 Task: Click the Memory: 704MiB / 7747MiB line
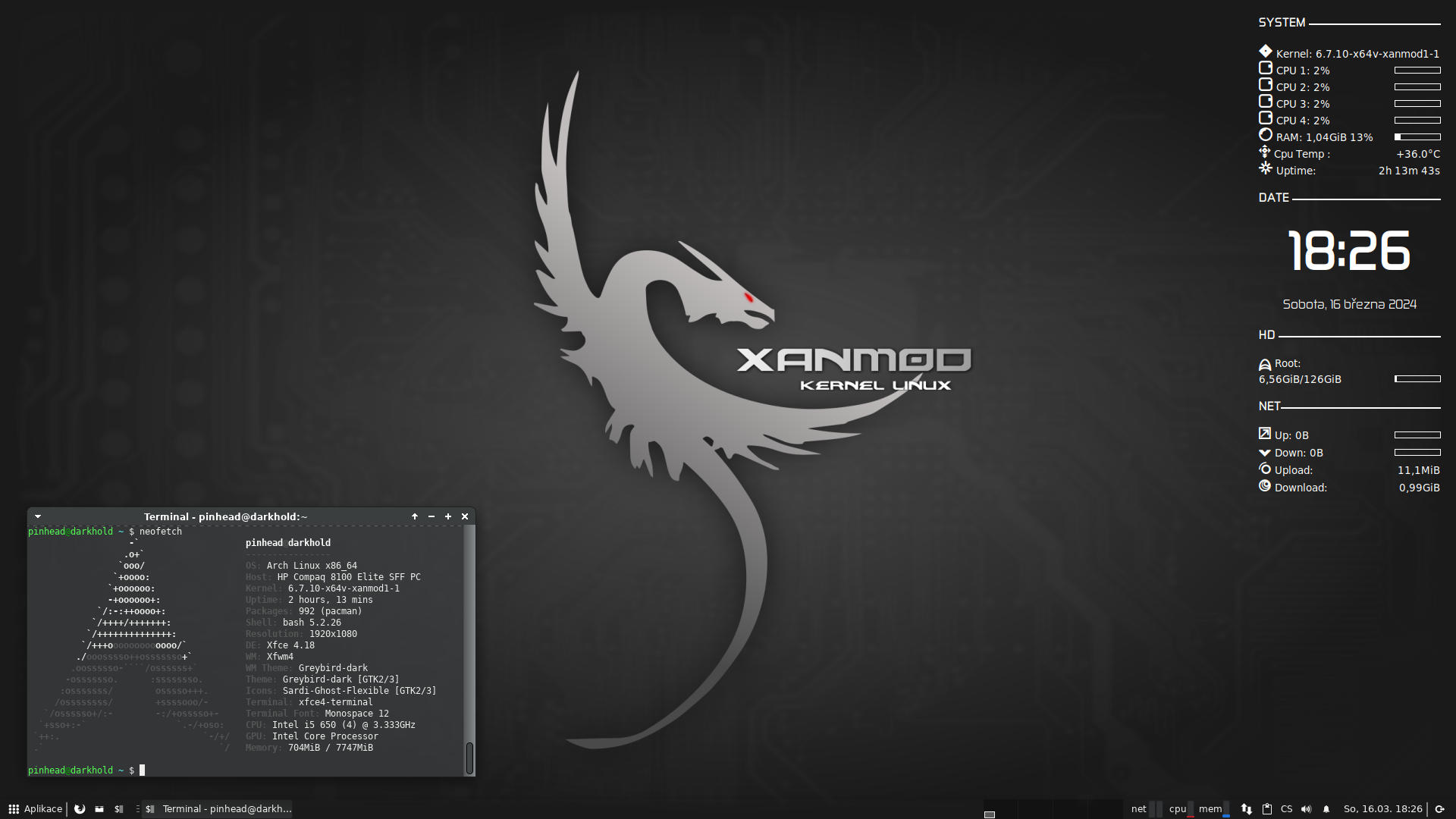click(x=309, y=748)
